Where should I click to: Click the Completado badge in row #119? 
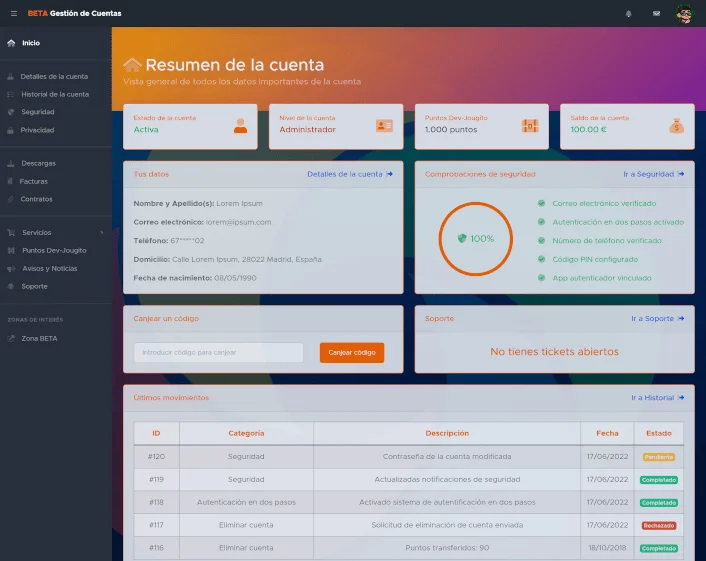[659, 480]
